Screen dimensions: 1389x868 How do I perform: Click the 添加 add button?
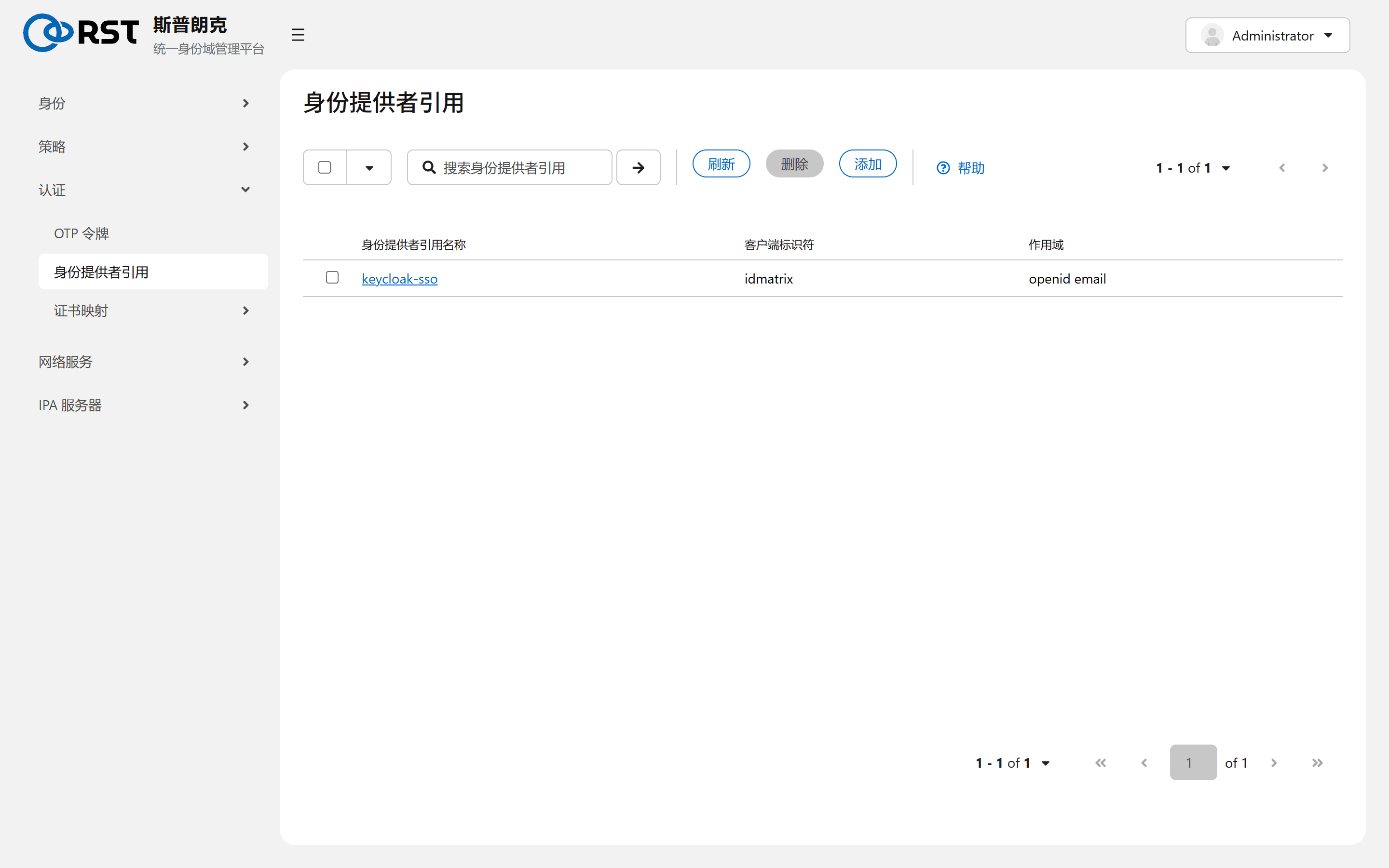click(868, 164)
